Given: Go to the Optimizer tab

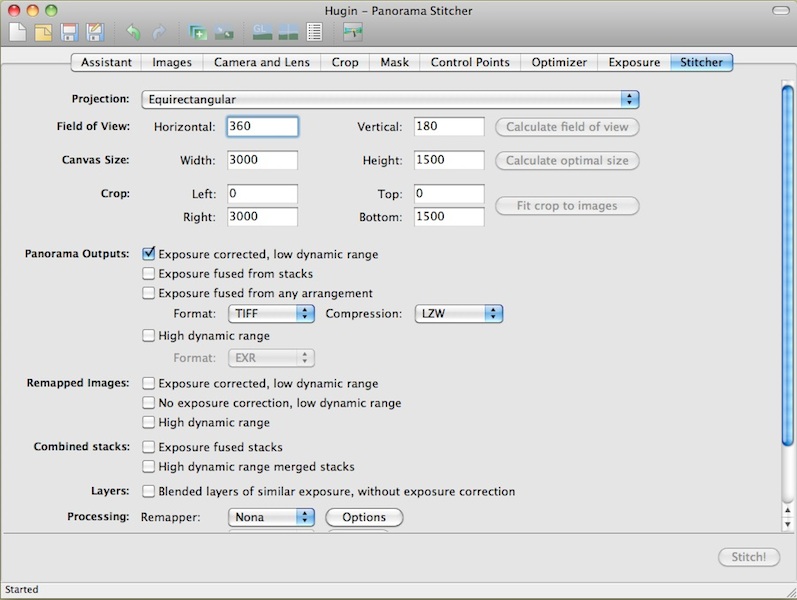Looking at the screenshot, I should click(559, 62).
